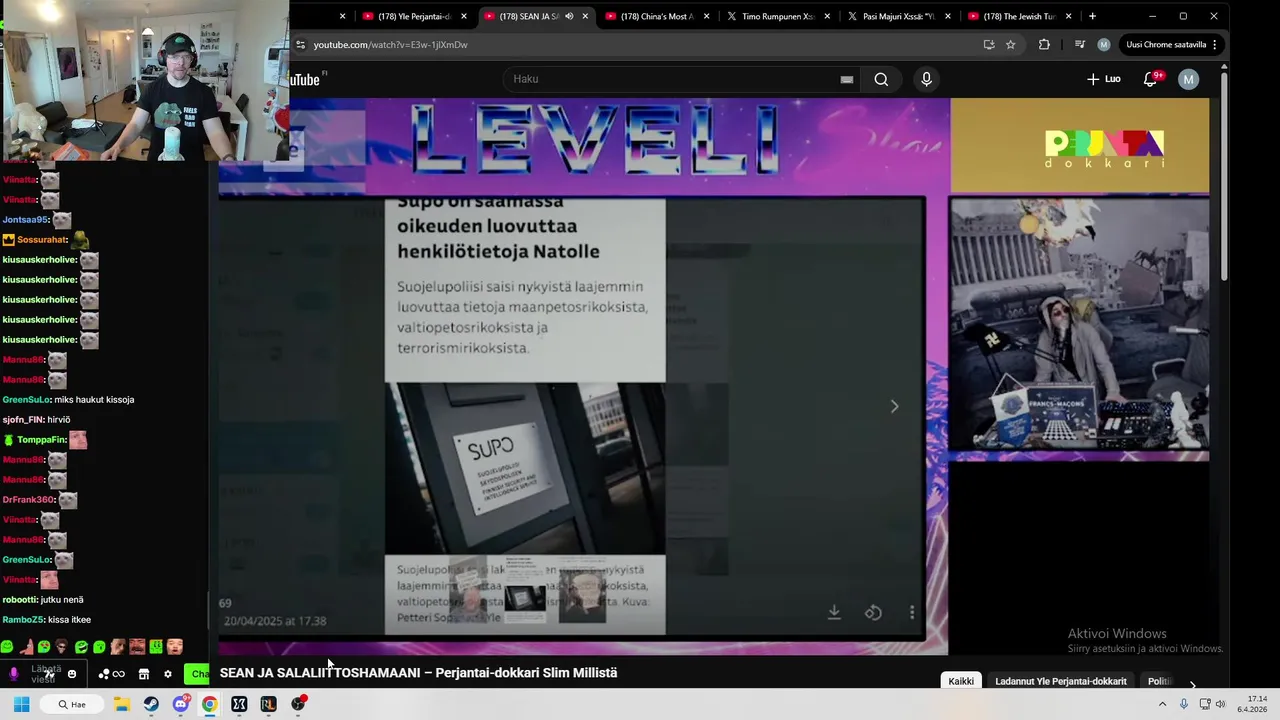Open chat settings gear icon
1280x720 pixels.
(x=168, y=674)
